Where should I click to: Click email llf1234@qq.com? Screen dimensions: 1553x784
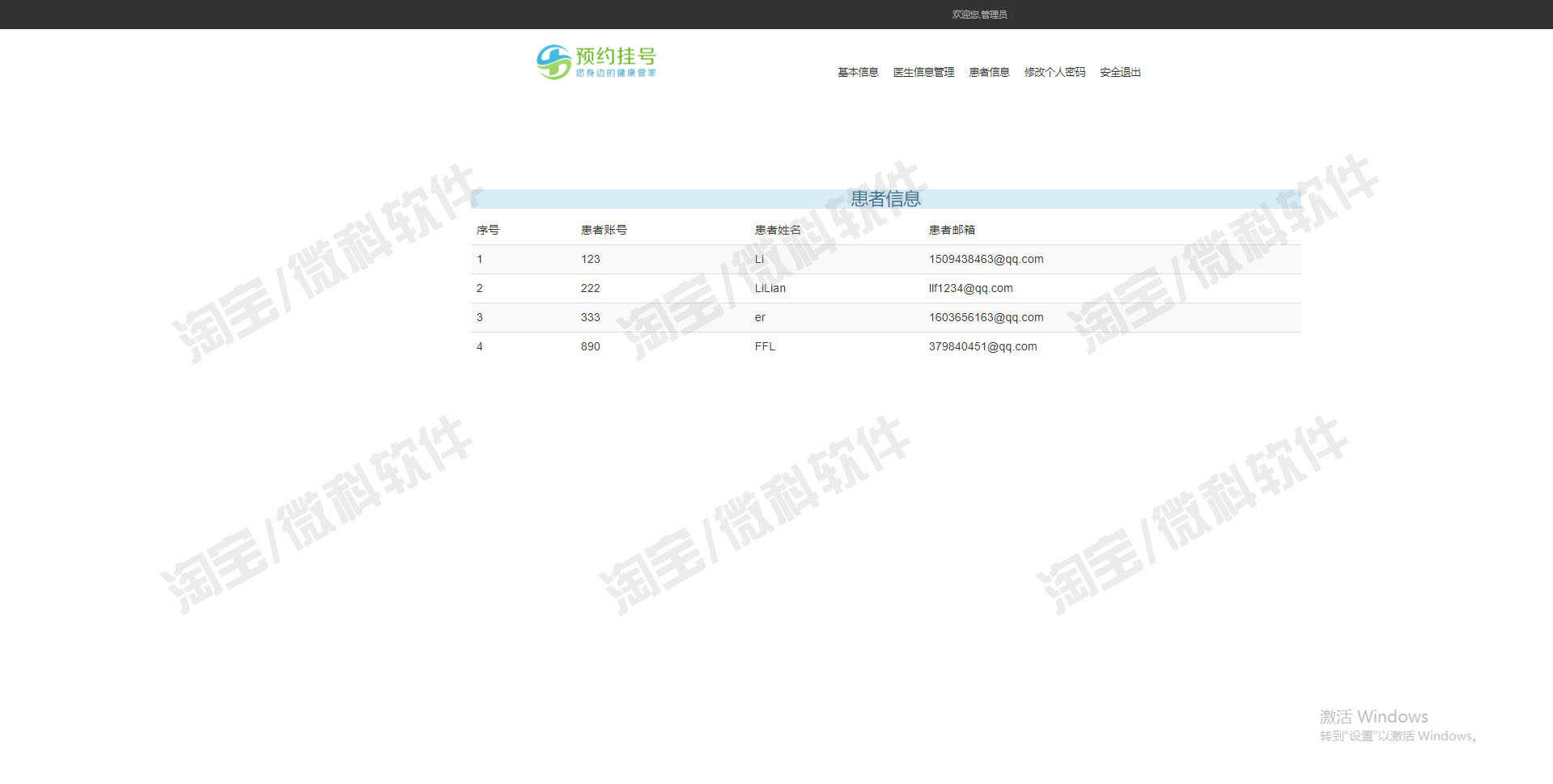pos(970,288)
